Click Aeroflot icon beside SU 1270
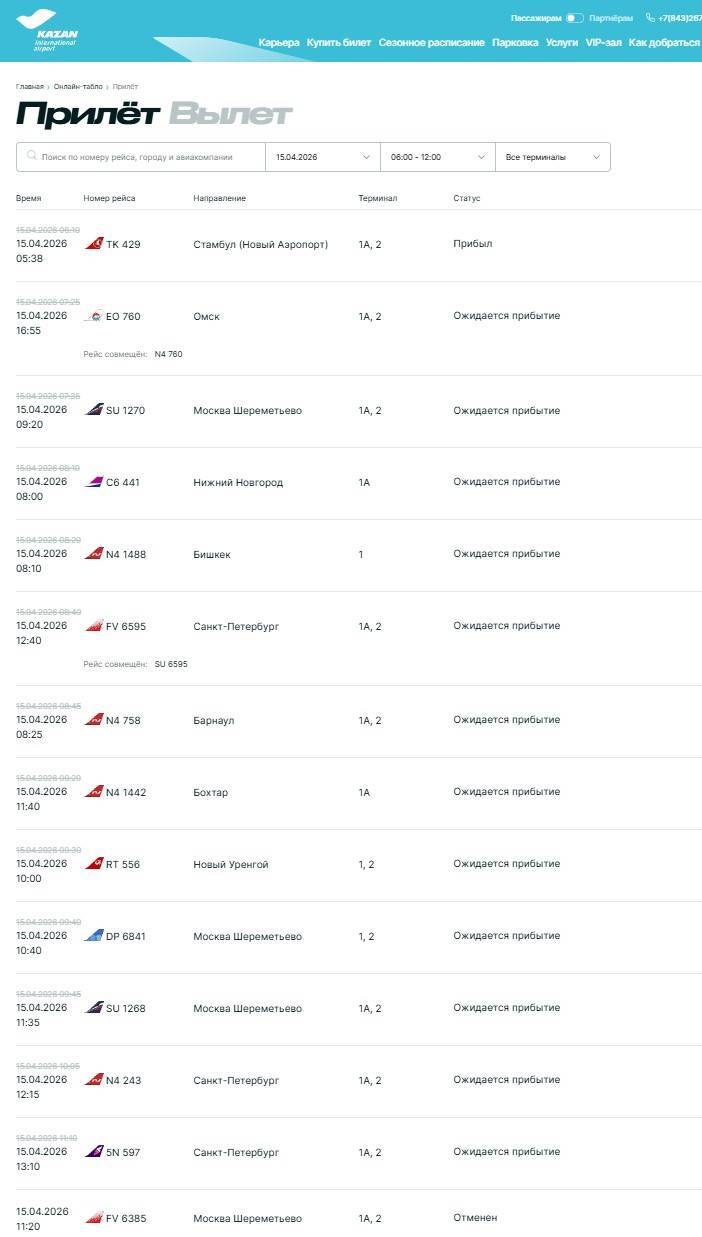 pos(94,410)
